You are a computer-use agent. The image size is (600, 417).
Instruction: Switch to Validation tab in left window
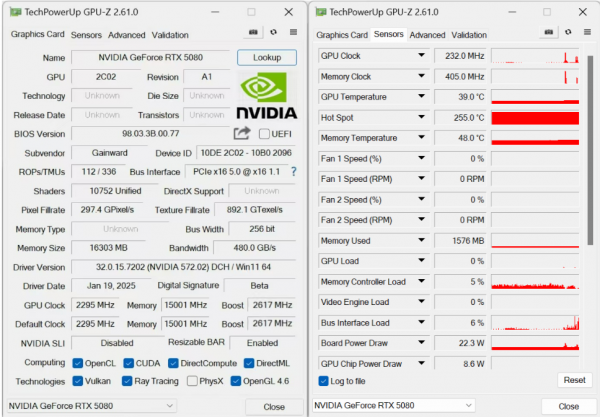click(x=170, y=35)
